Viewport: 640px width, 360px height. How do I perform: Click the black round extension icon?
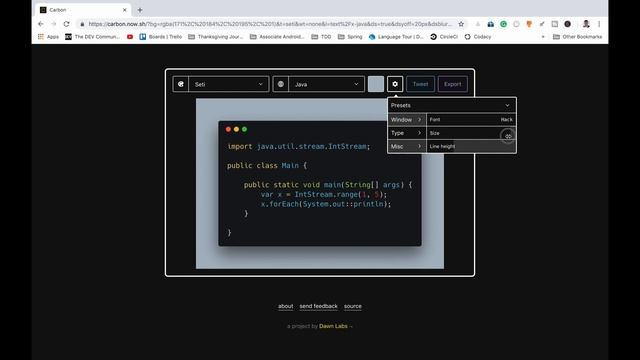pyautogui.click(x=567, y=24)
